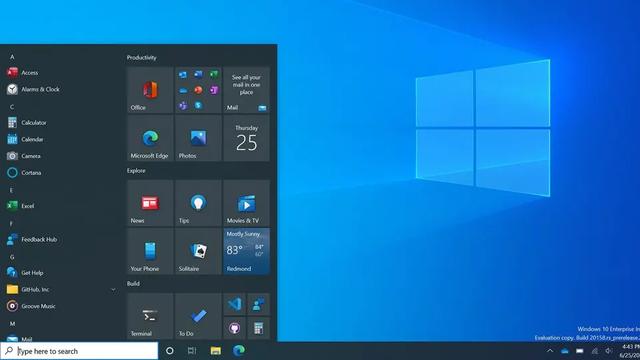Open the GitHub small tile
640x360 pixels.
click(234, 328)
